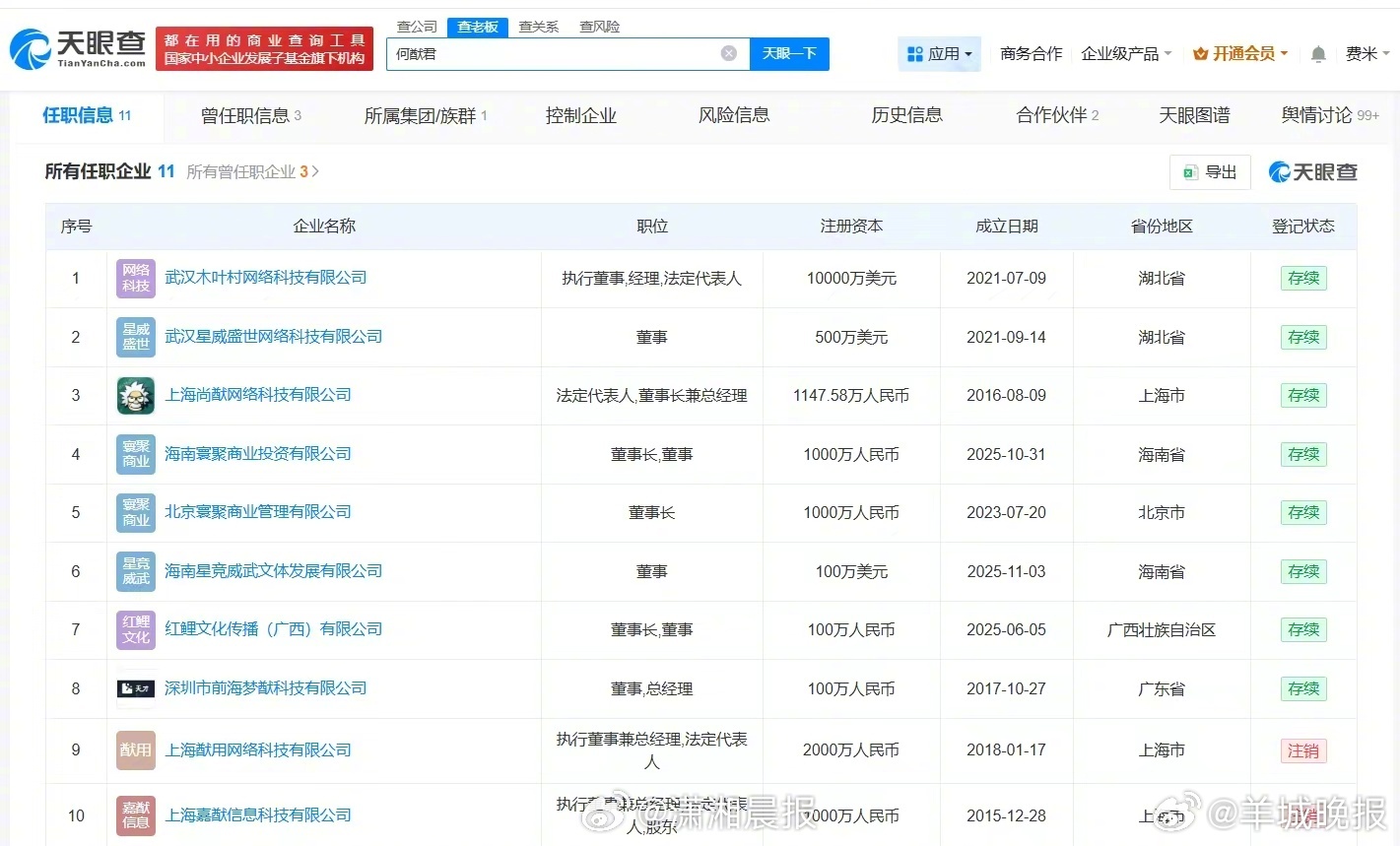This screenshot has height=846, width=1400.
Task: Expand the 应用 apps dropdown
Action: (940, 54)
